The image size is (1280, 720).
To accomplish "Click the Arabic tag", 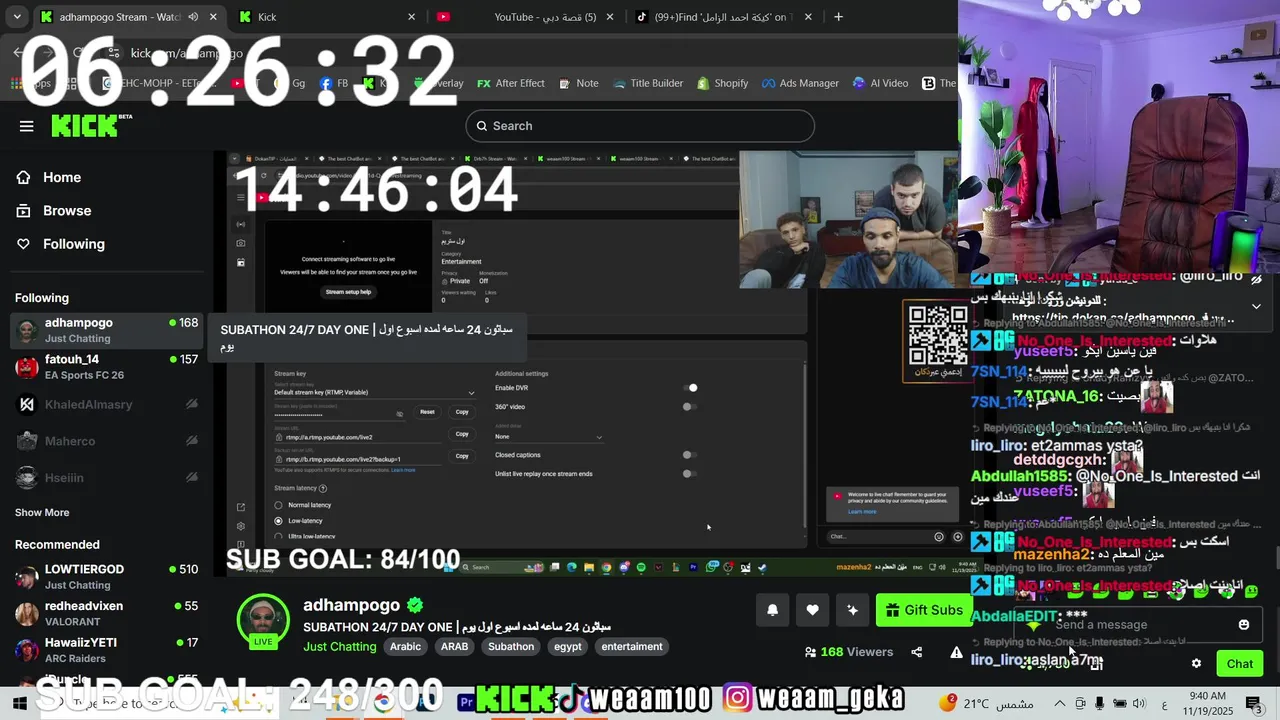I will [405, 647].
